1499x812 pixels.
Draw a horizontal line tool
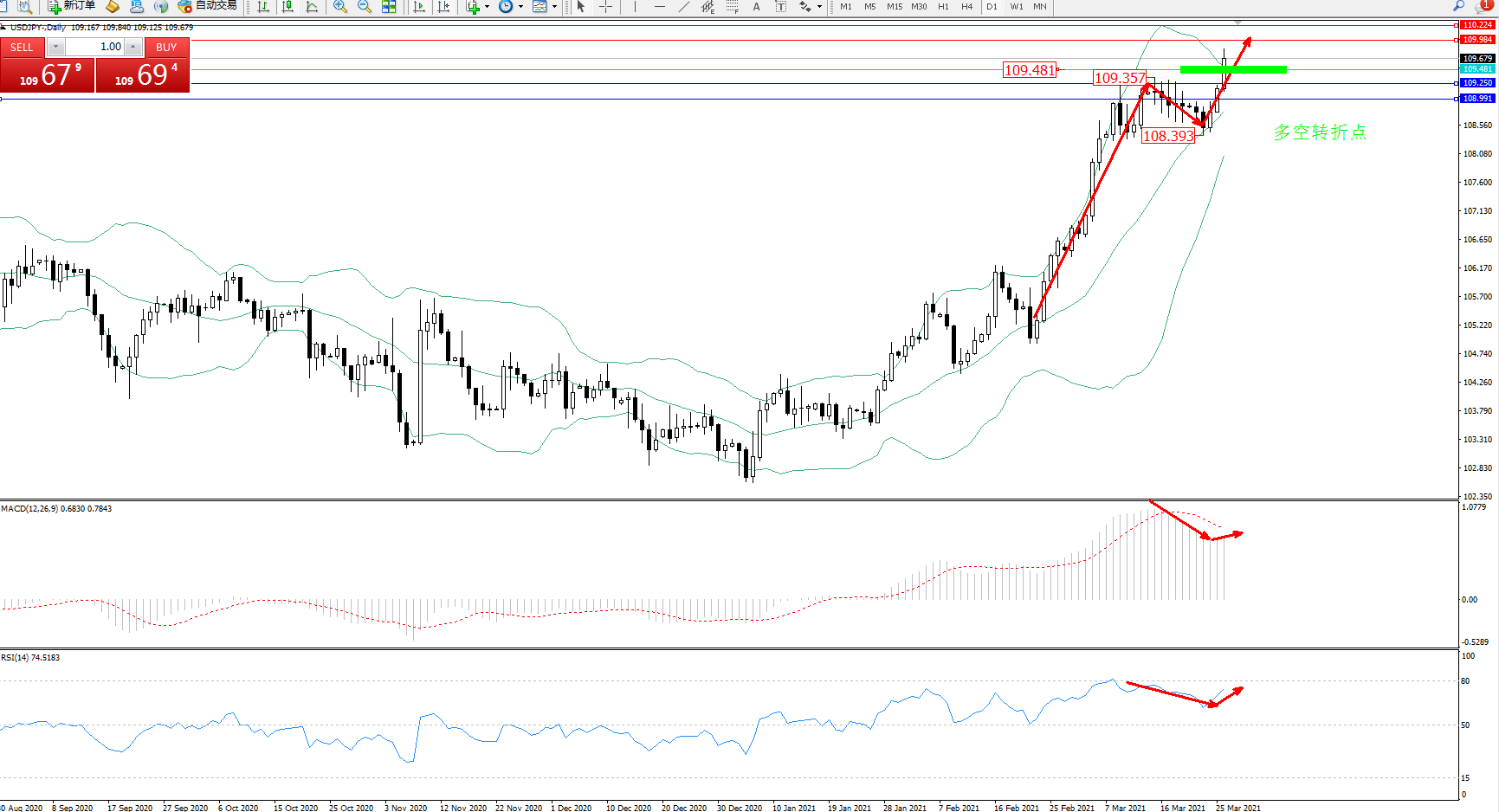tap(659, 7)
